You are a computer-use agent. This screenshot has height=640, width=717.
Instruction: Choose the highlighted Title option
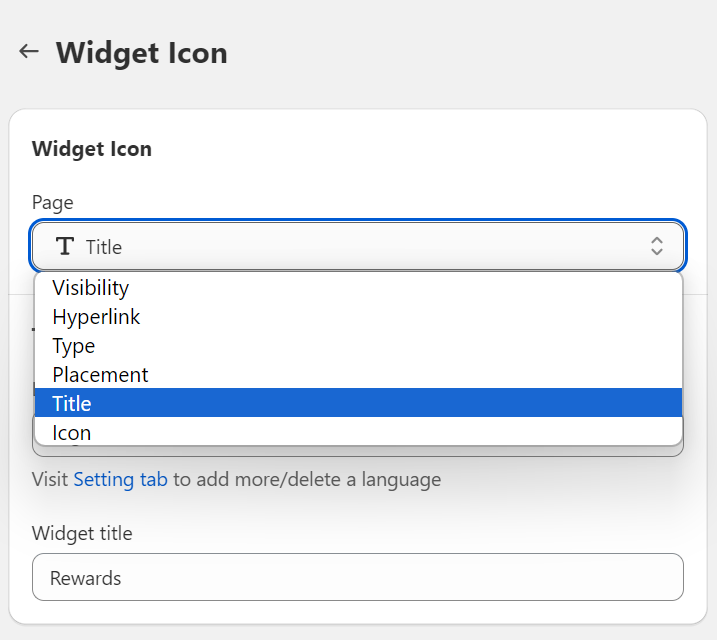(72, 404)
